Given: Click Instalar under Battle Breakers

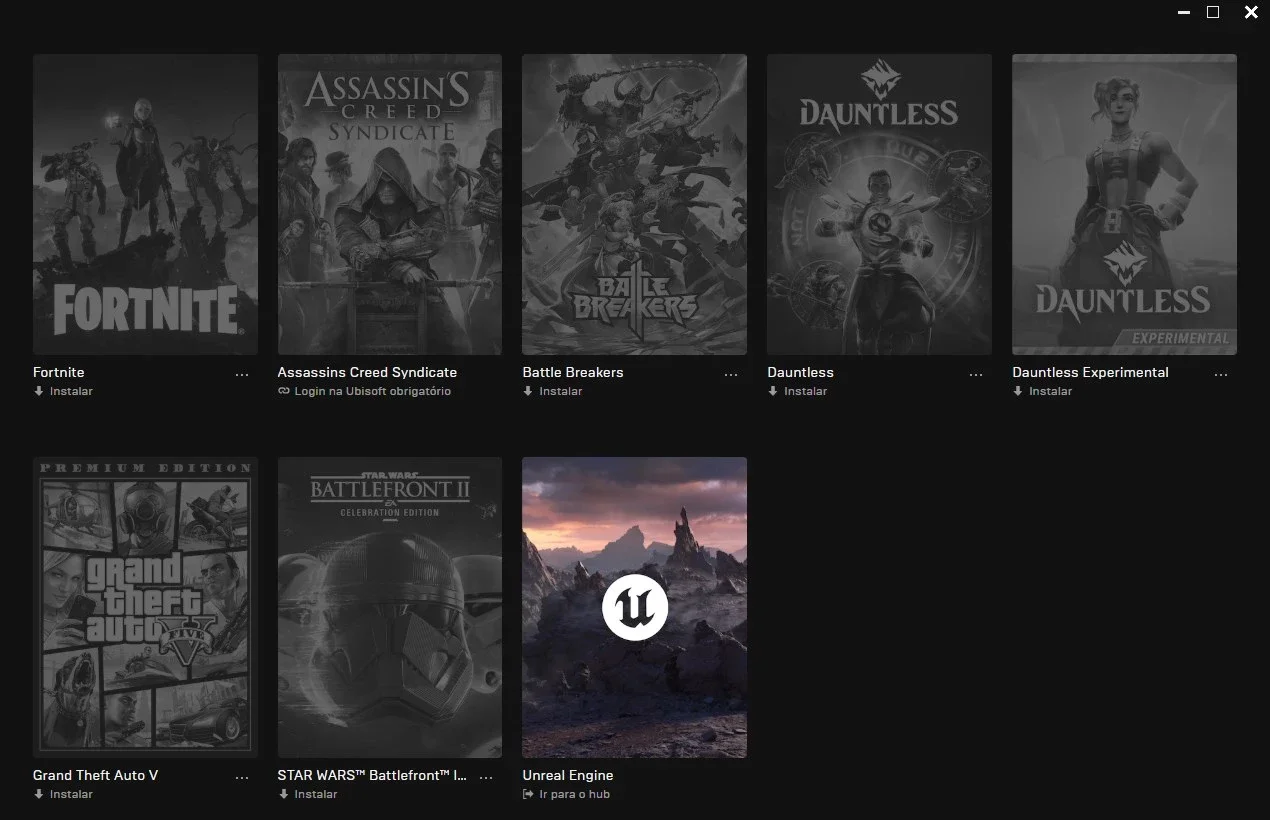Looking at the screenshot, I should pos(552,391).
